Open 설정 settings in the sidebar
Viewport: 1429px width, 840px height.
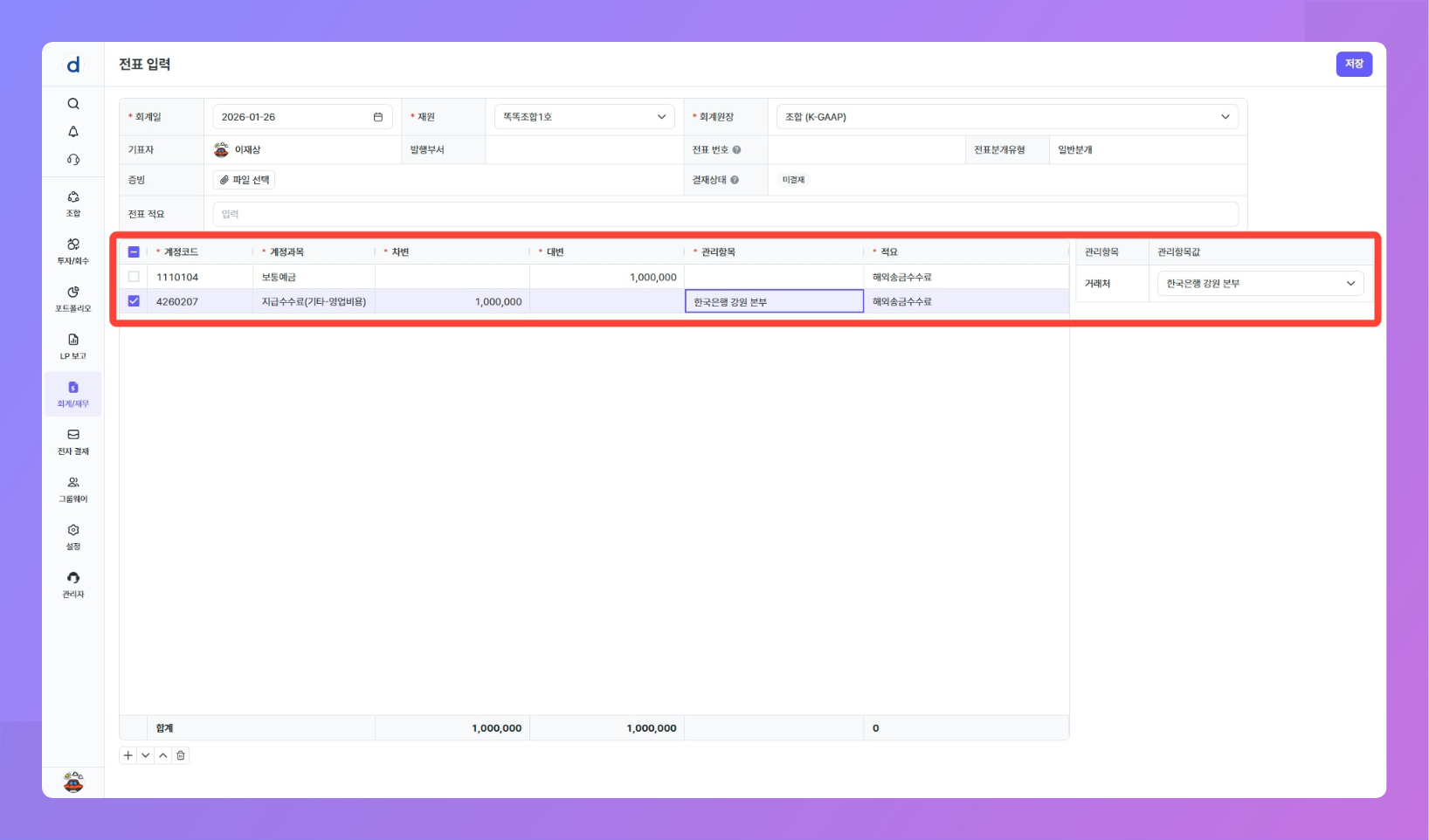(73, 537)
